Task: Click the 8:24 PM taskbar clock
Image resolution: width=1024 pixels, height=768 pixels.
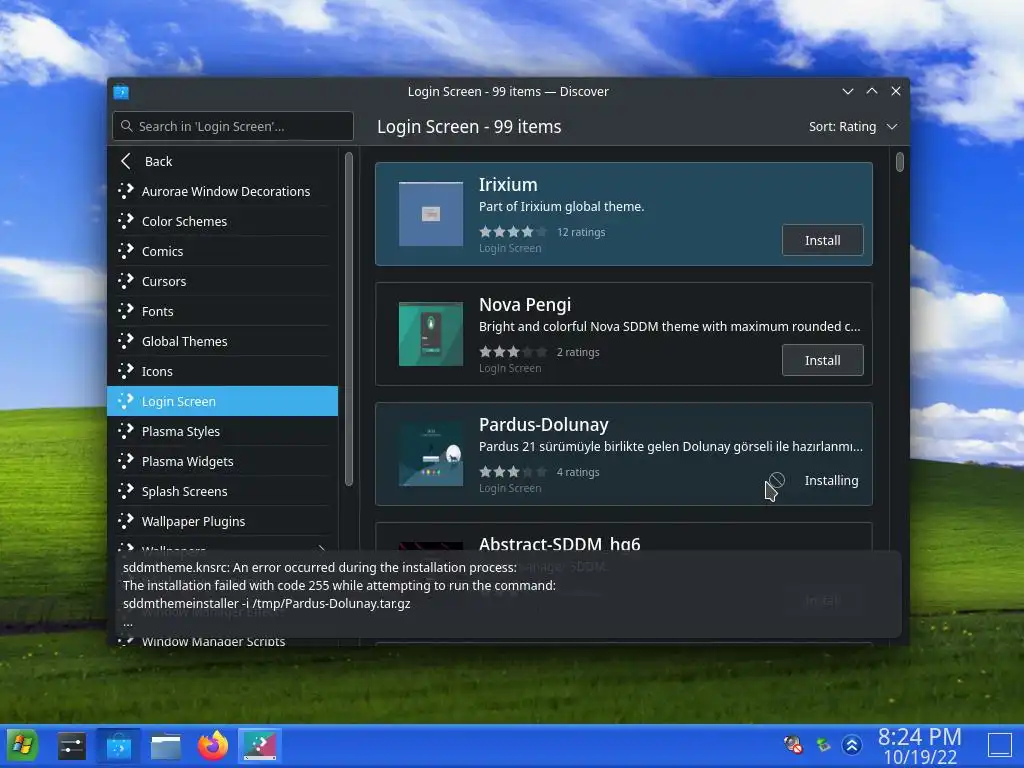Action: (x=920, y=737)
